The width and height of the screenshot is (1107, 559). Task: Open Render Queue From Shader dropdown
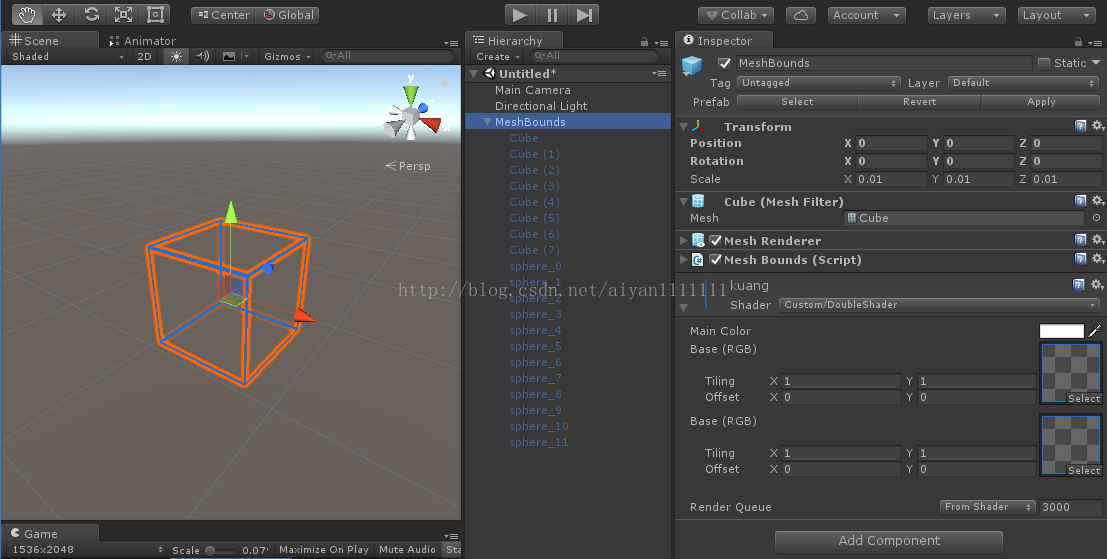click(x=987, y=507)
